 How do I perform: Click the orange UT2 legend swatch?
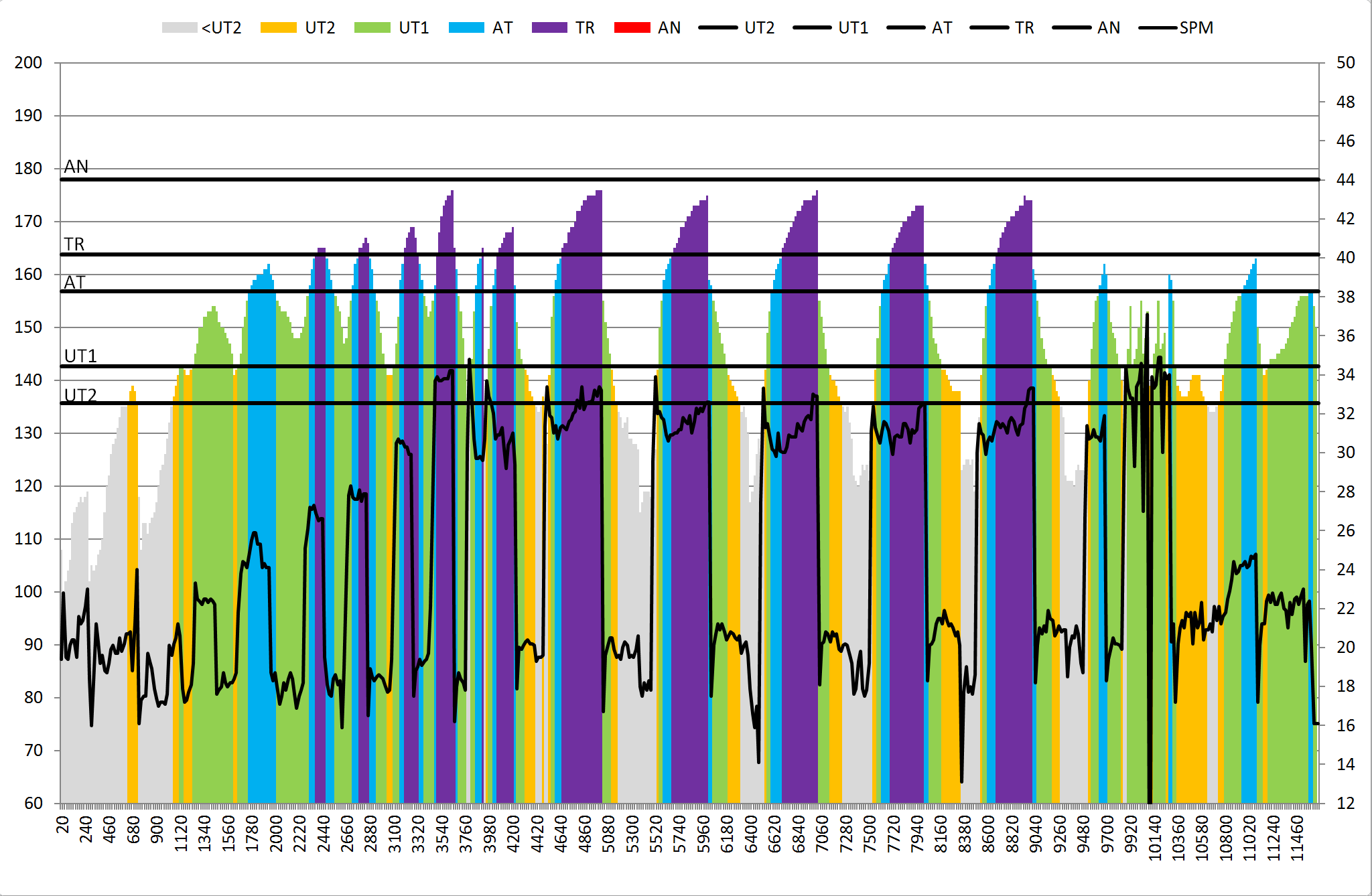point(278,27)
